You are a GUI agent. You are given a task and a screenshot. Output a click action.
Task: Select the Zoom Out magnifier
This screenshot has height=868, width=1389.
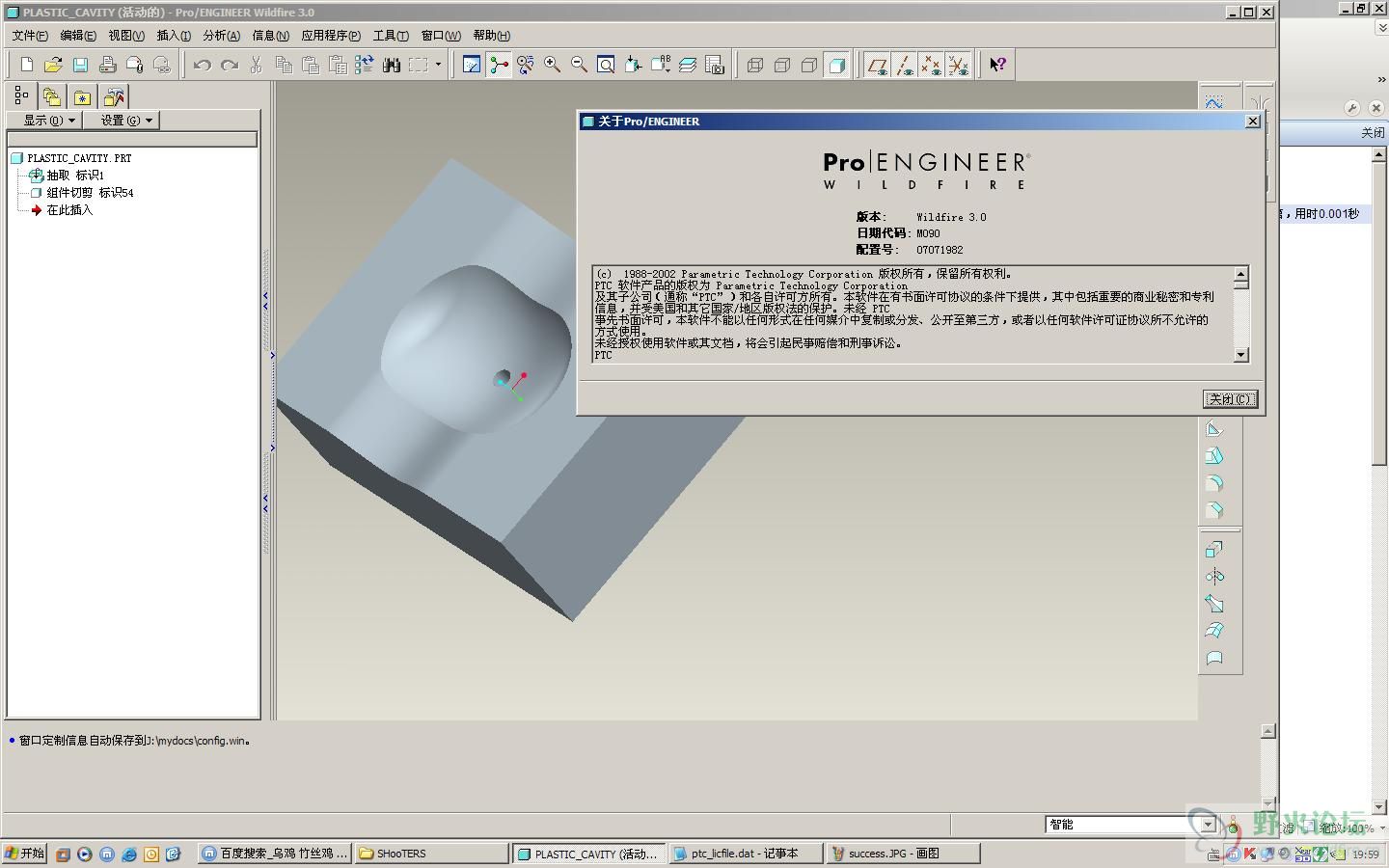[579, 65]
